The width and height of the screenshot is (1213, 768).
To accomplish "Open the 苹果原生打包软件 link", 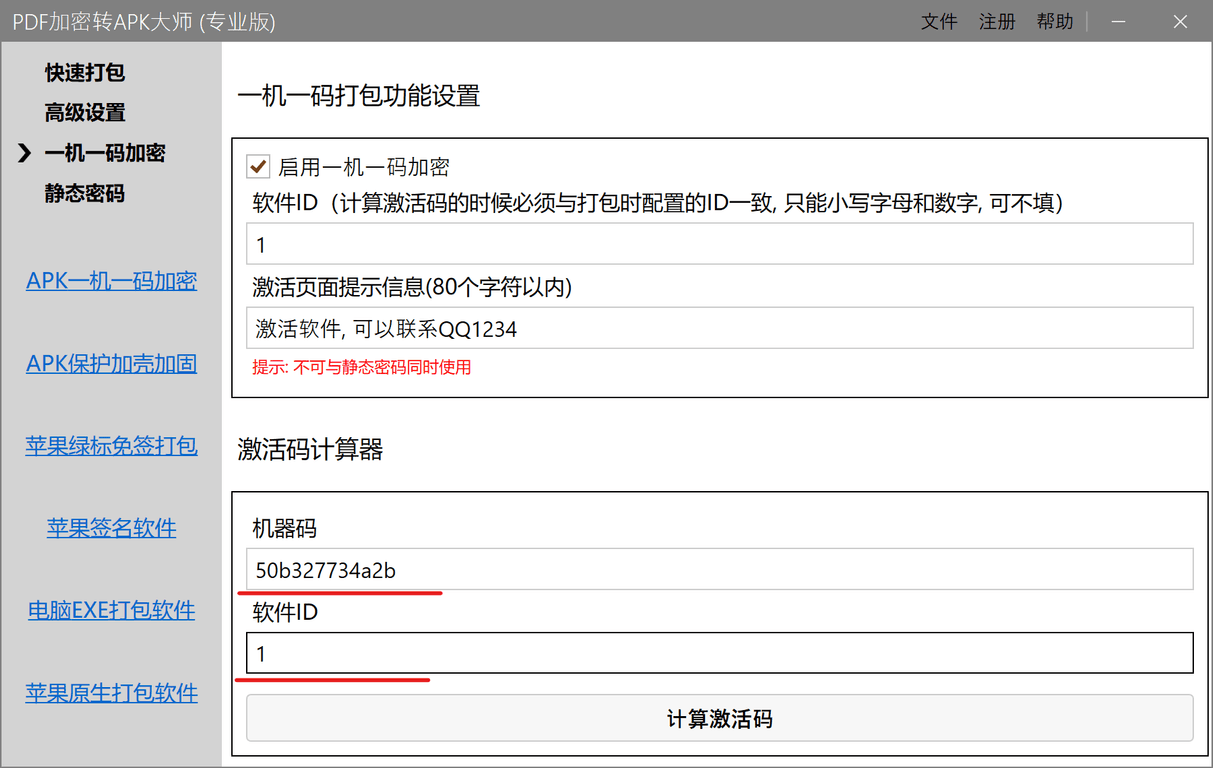I will click(x=111, y=692).
